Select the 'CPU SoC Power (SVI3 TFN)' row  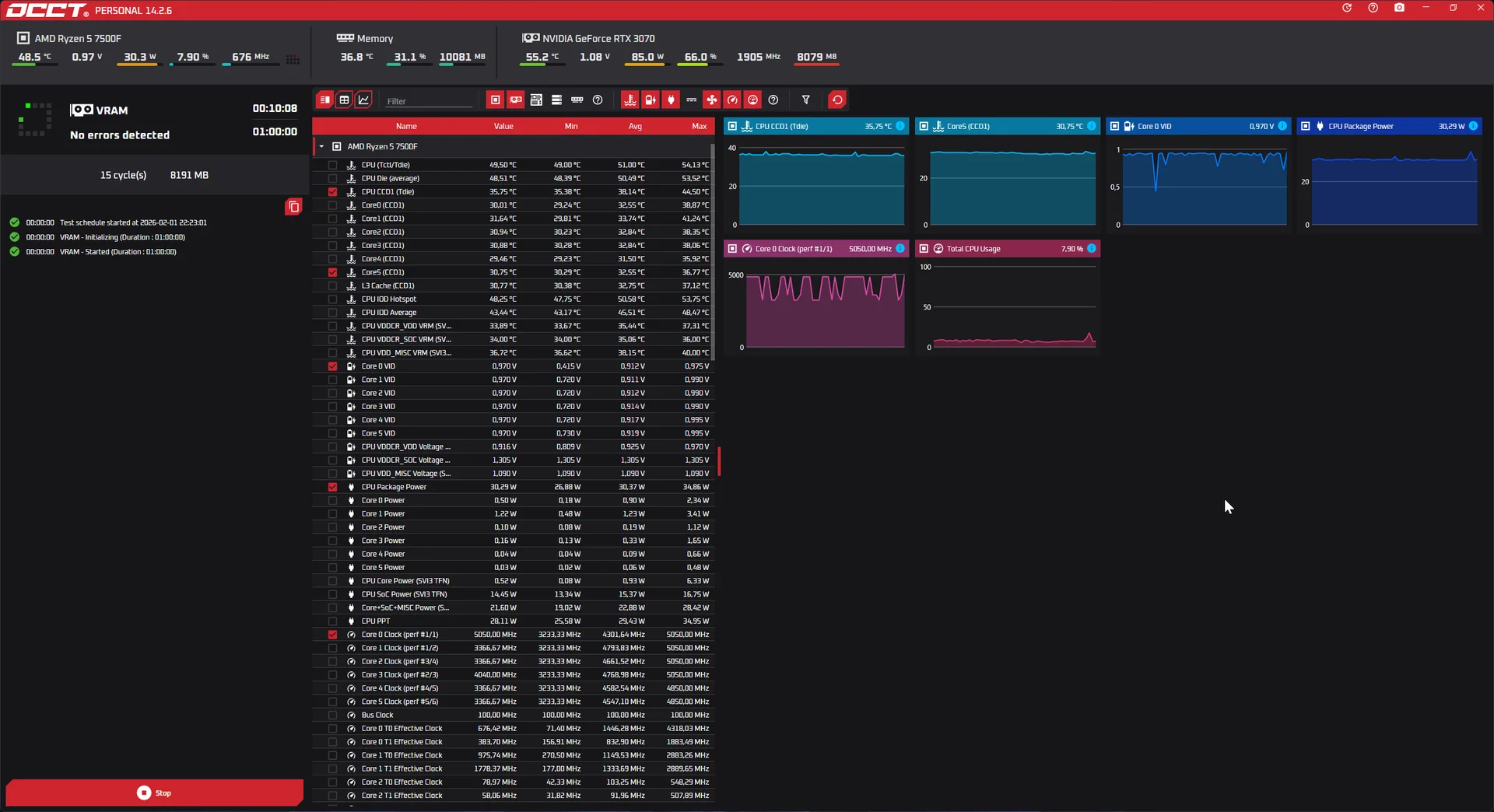click(x=514, y=594)
